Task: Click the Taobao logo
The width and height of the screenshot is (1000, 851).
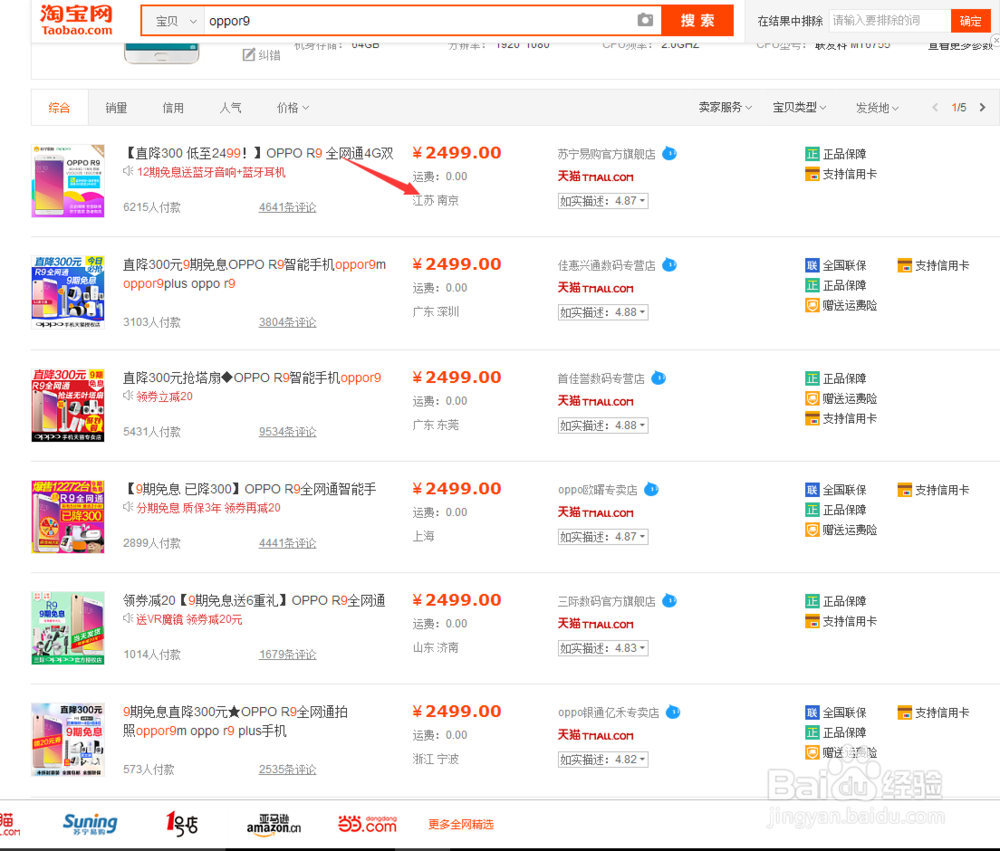Action: (x=76, y=20)
